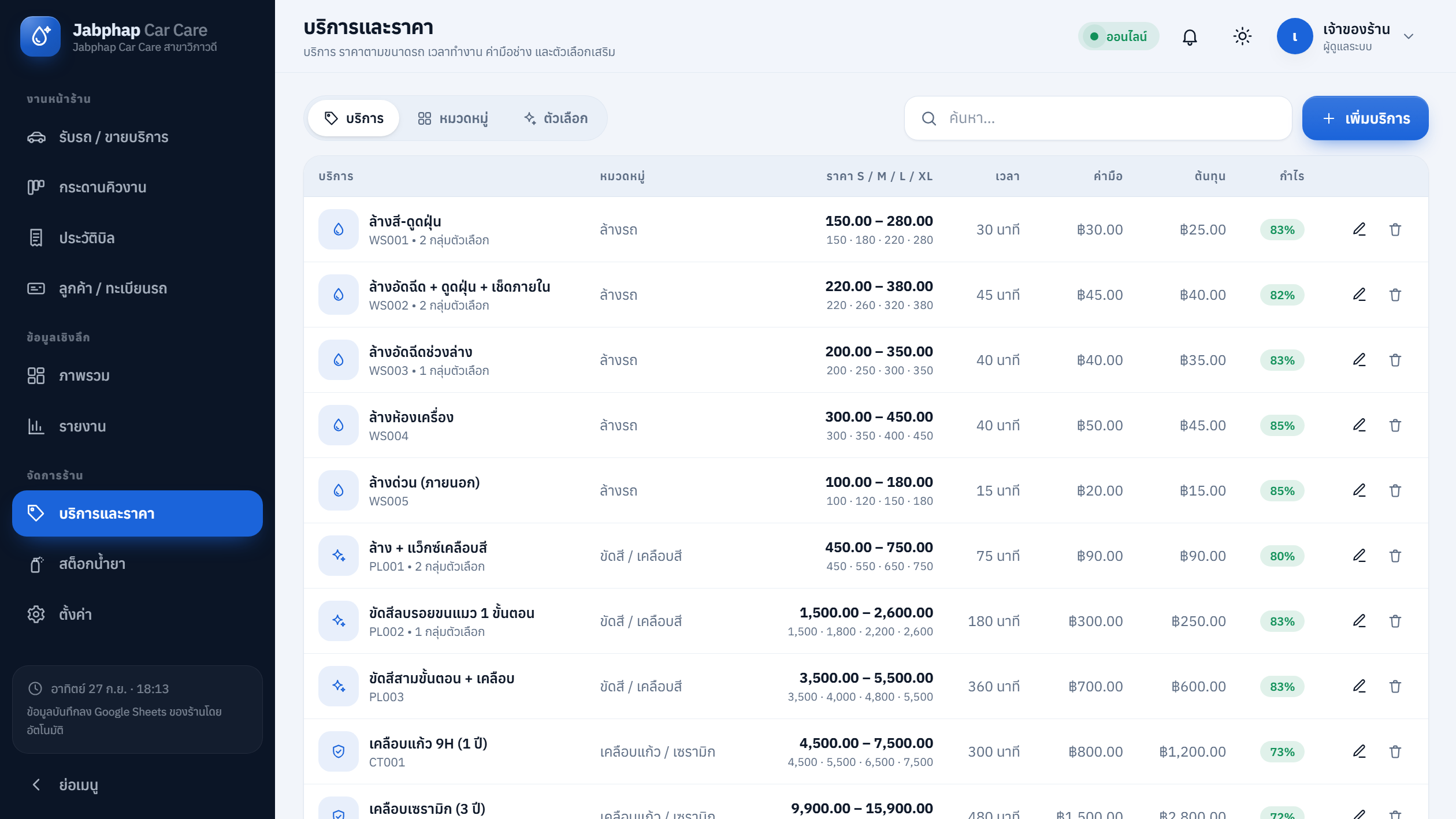This screenshot has height=819, width=1456.
Task: Switch to the หมวดหมู่ tab
Action: point(453,118)
